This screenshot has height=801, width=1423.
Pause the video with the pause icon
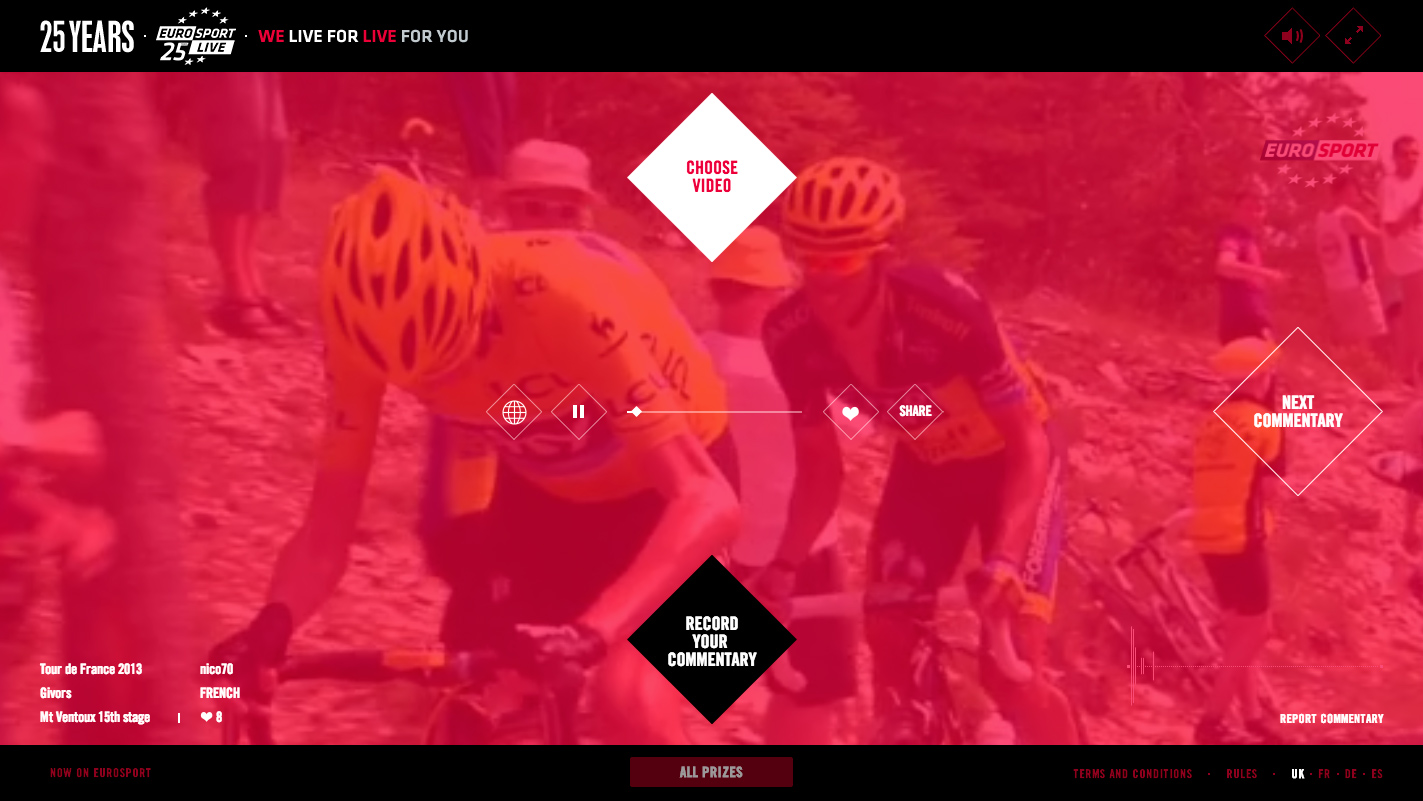point(579,412)
